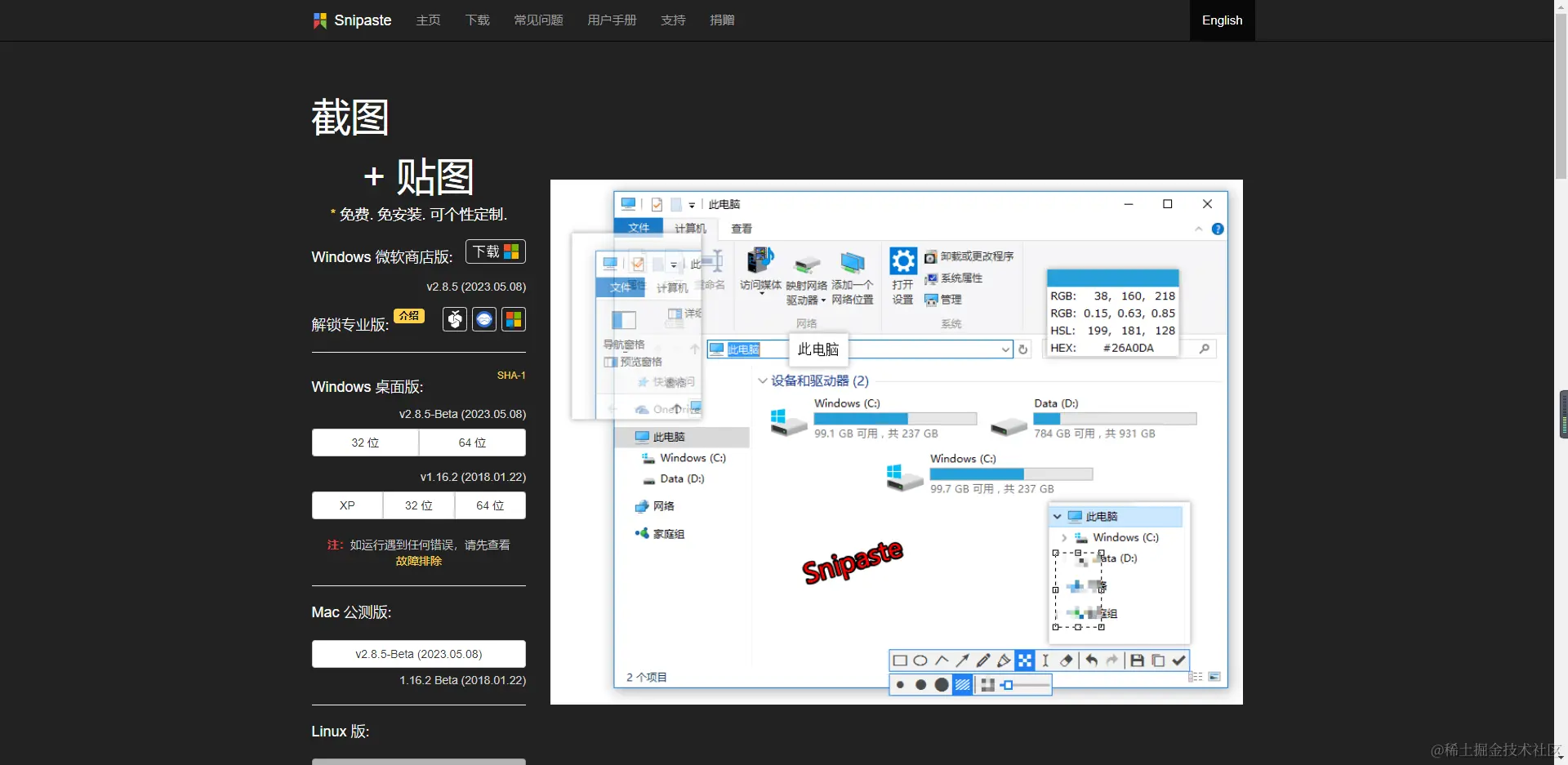1568x765 pixels.
Task: Open the explorer address bar dropdown
Action: [x=1005, y=349]
